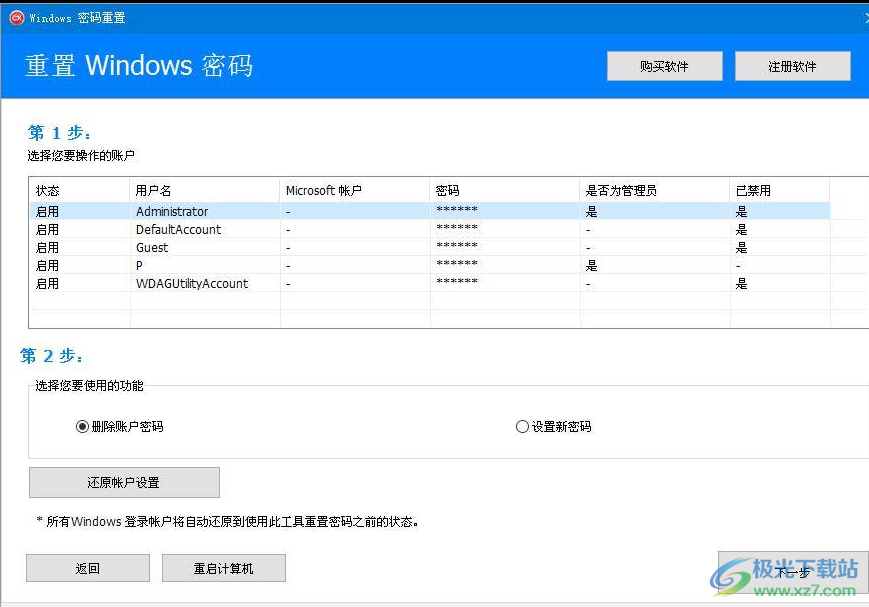Click the 状态 column header

click(x=79, y=191)
